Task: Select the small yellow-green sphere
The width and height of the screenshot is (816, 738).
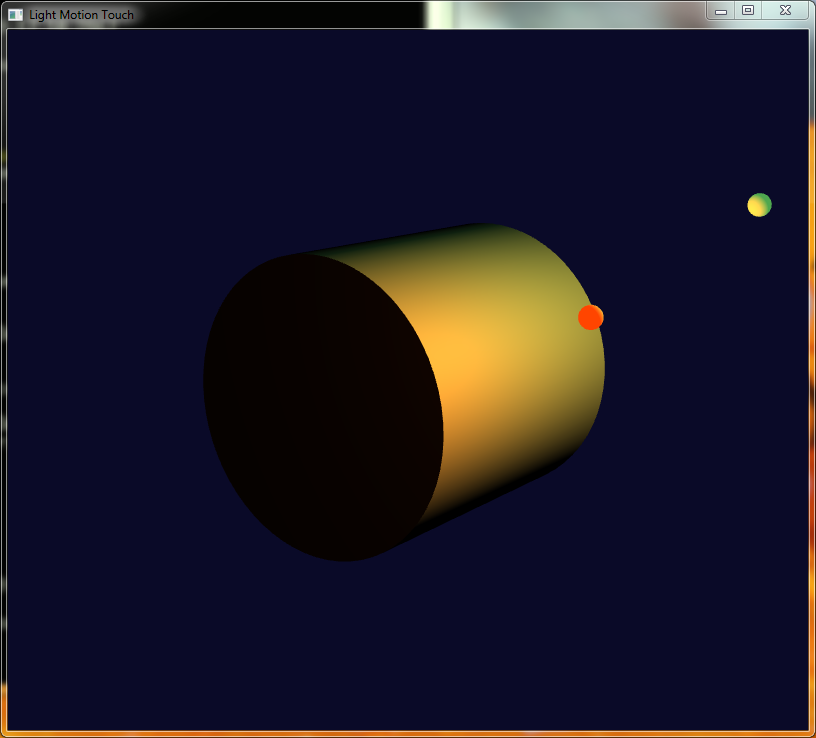Action: pos(759,205)
